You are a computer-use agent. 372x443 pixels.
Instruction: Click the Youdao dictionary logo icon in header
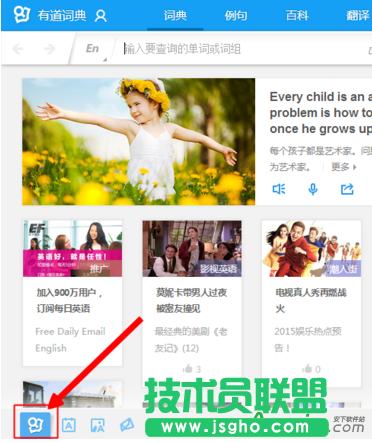coord(22,15)
